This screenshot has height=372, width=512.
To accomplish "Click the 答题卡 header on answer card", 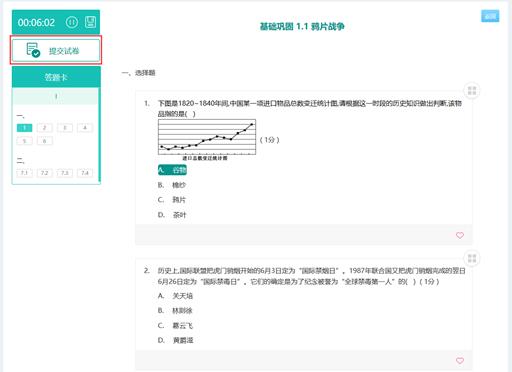I will [x=56, y=77].
